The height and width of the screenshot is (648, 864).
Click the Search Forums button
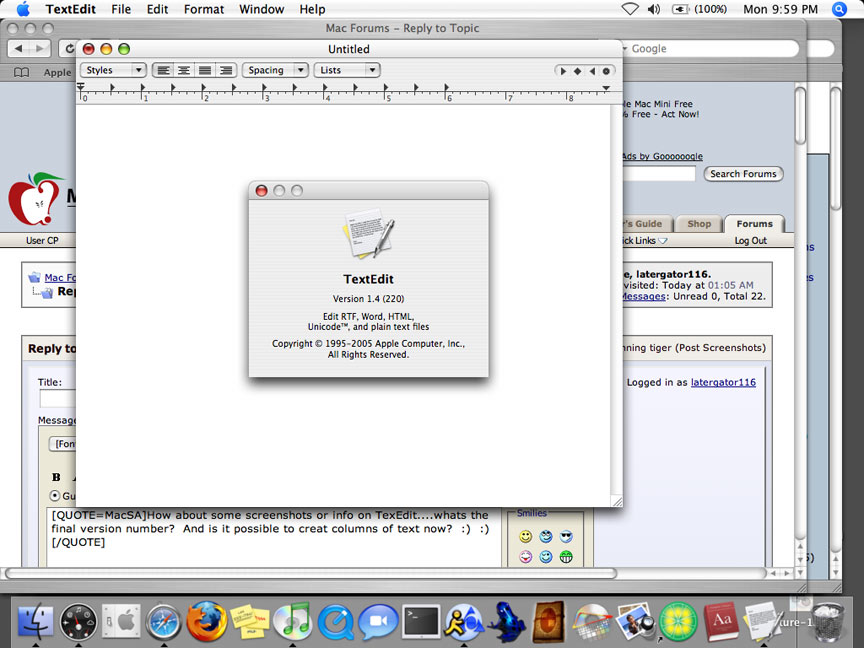pyautogui.click(x=743, y=174)
